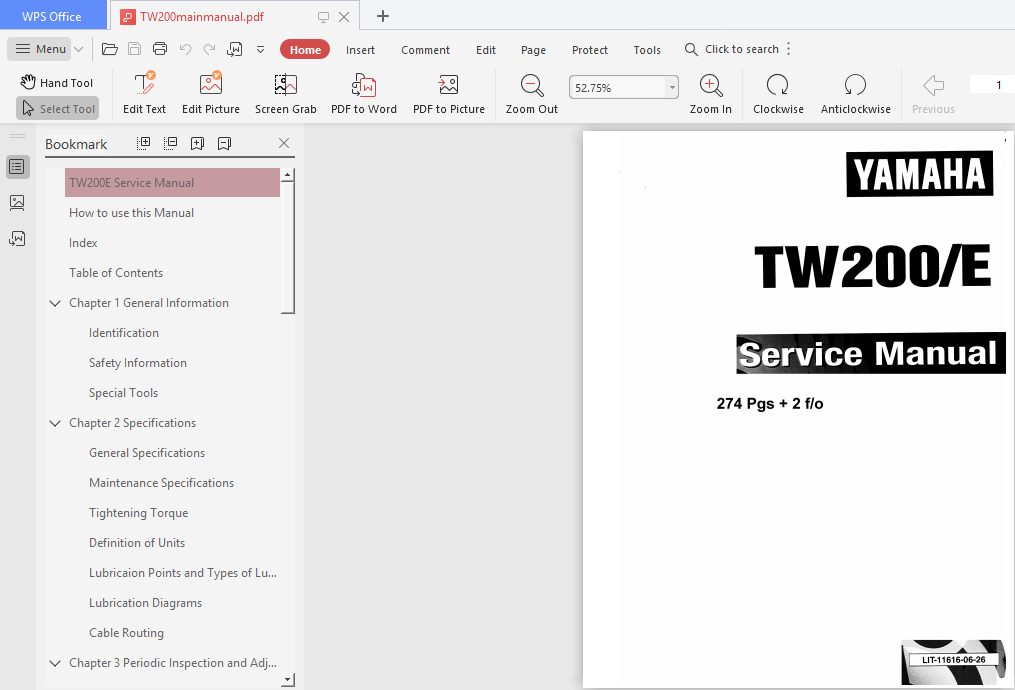Go to Previous page
The width and height of the screenshot is (1015, 690).
pos(933,93)
